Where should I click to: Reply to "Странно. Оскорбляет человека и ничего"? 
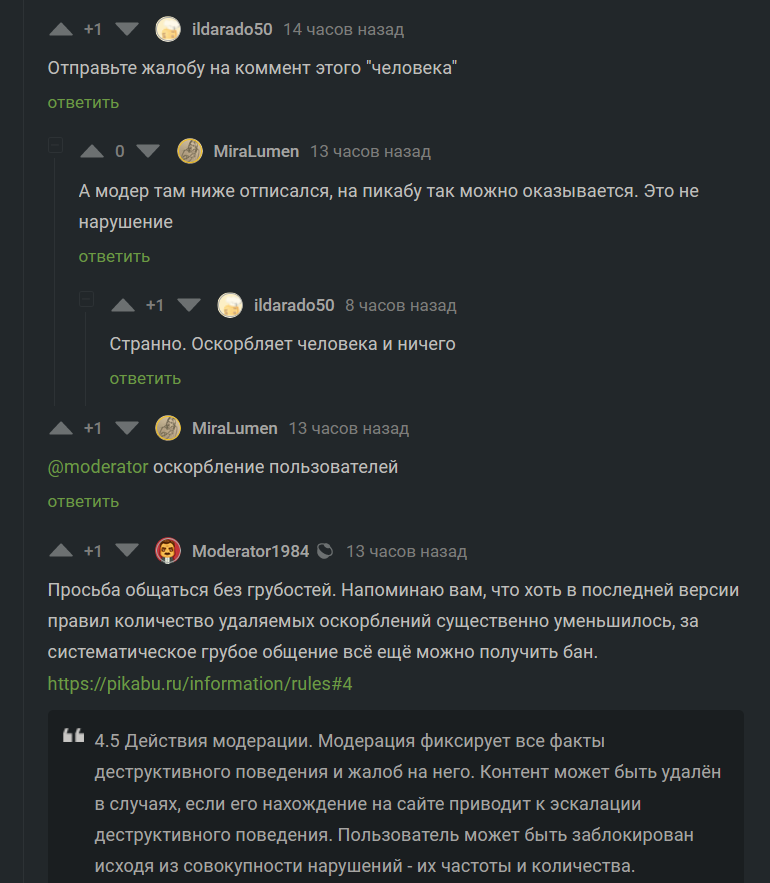click(x=145, y=378)
